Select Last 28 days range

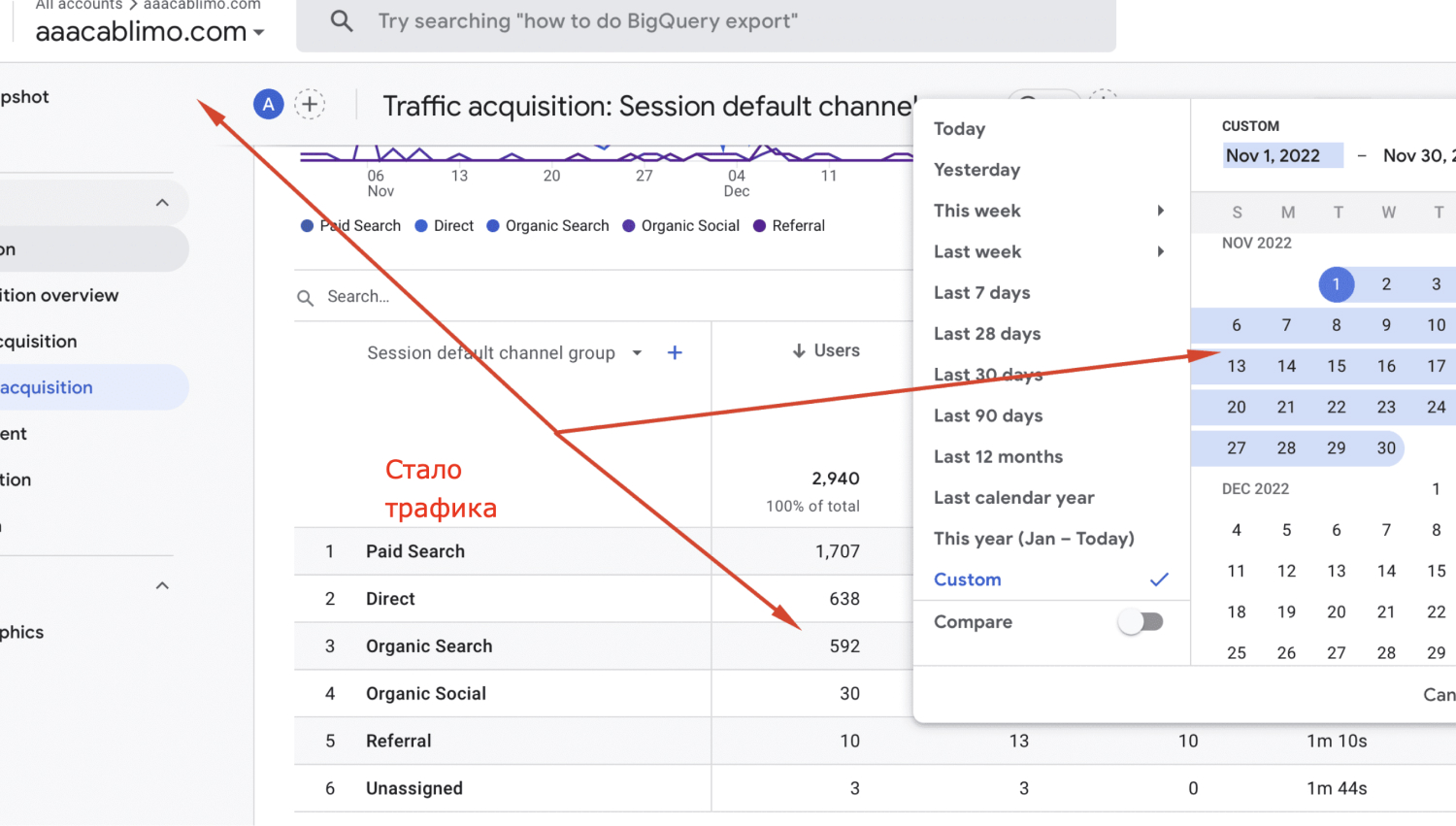[987, 333]
